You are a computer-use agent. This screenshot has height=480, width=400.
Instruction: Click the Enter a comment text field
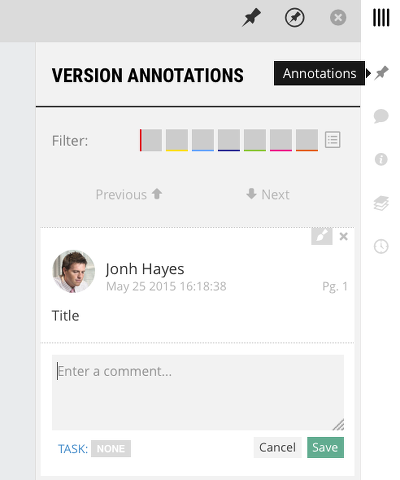coord(198,392)
